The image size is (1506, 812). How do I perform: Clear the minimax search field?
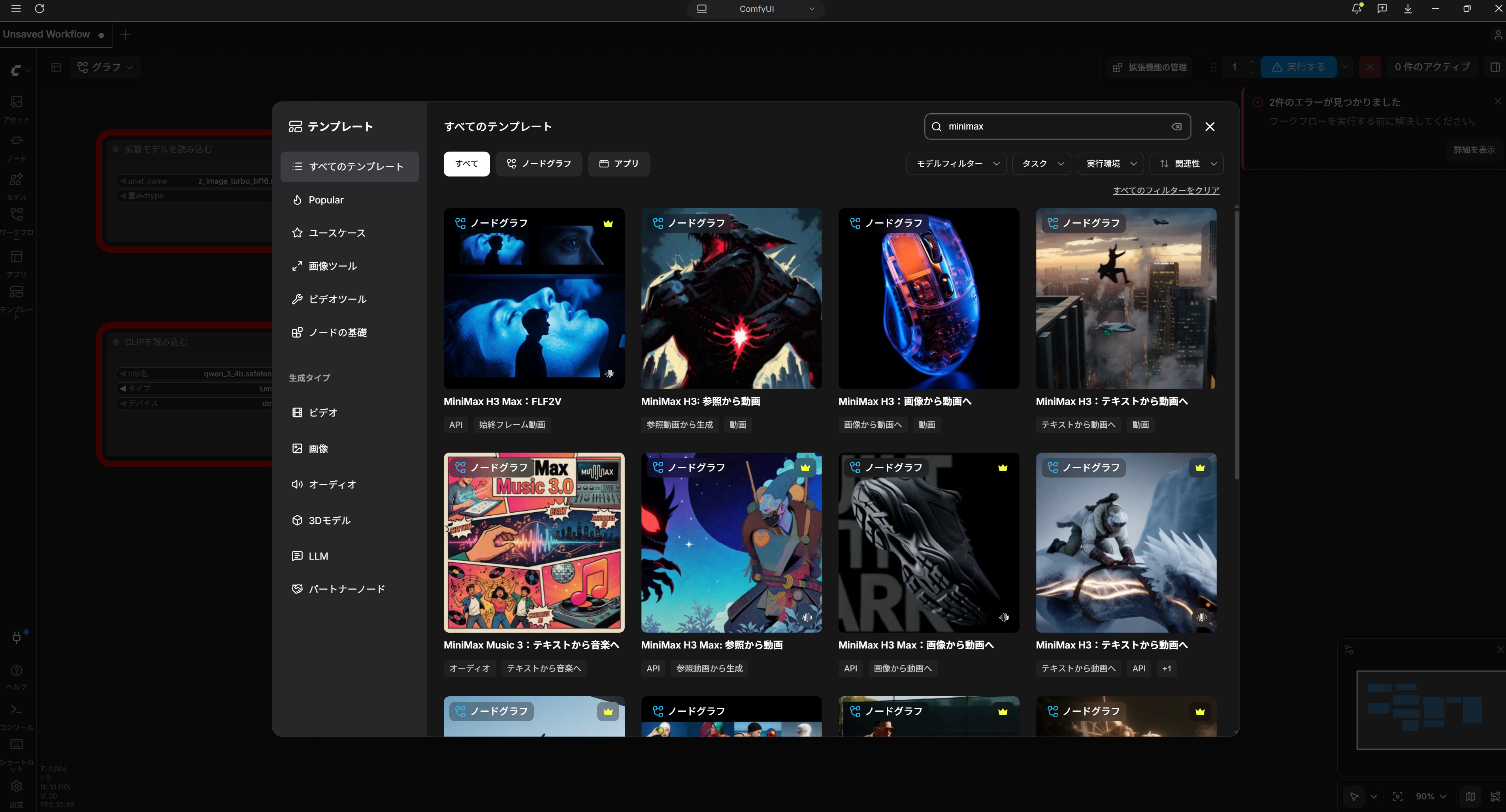pyautogui.click(x=1176, y=127)
